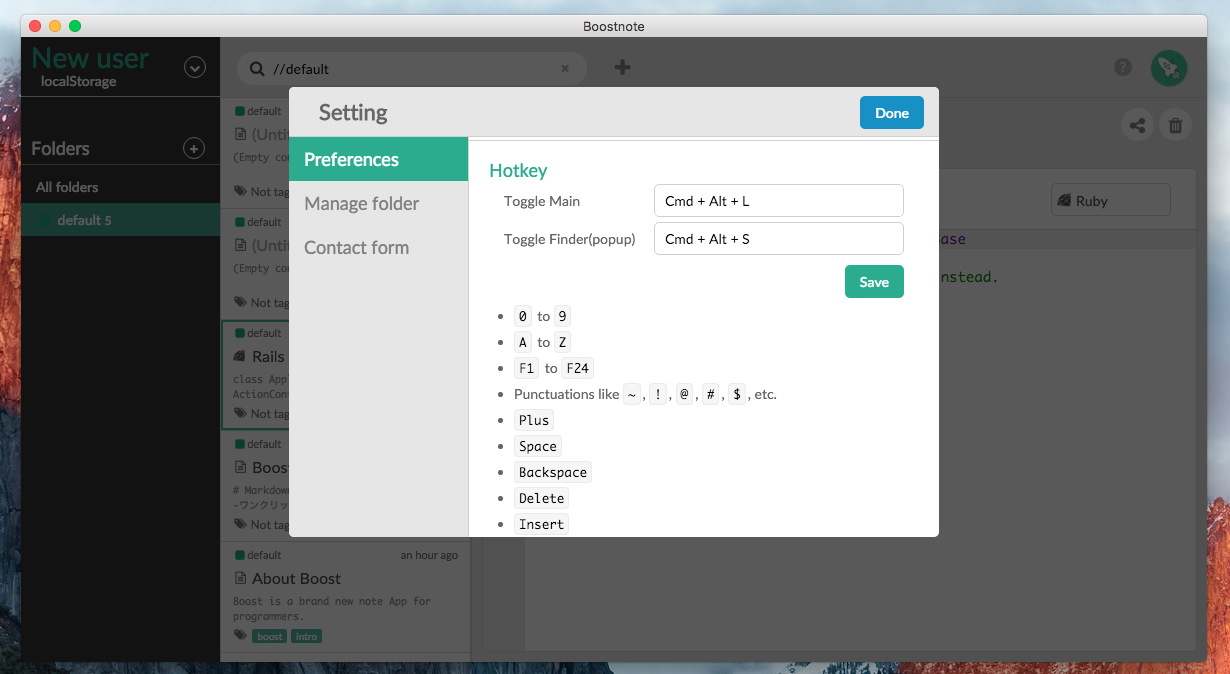The image size is (1230, 674).
Task: Click the Done button in Setting dialog
Action: coord(891,113)
